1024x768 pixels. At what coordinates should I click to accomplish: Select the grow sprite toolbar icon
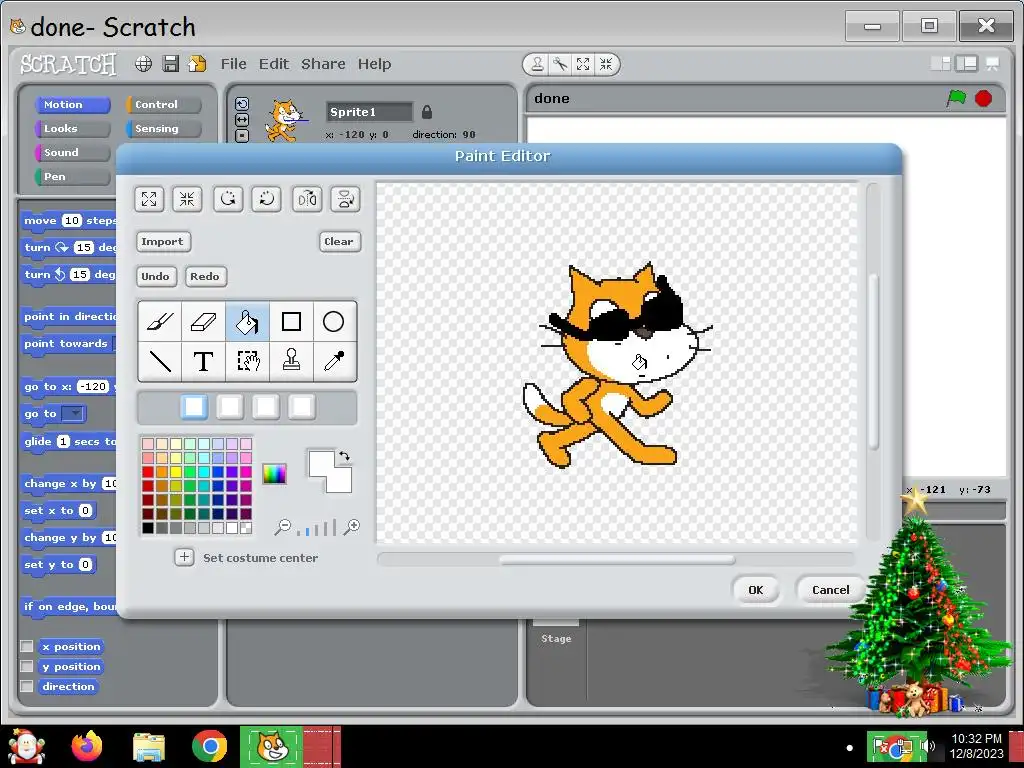(x=583, y=64)
